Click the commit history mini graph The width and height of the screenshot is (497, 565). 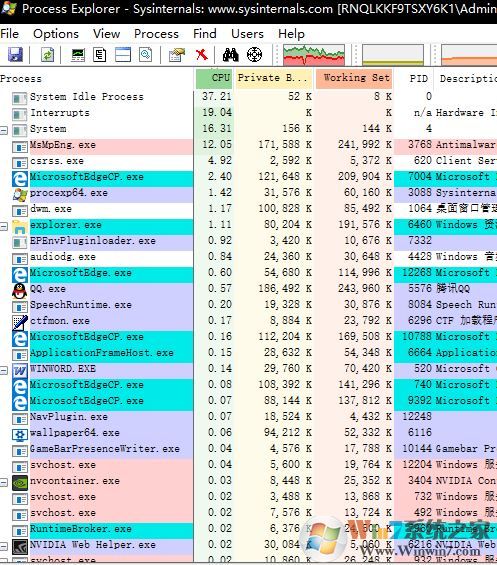pos(393,55)
